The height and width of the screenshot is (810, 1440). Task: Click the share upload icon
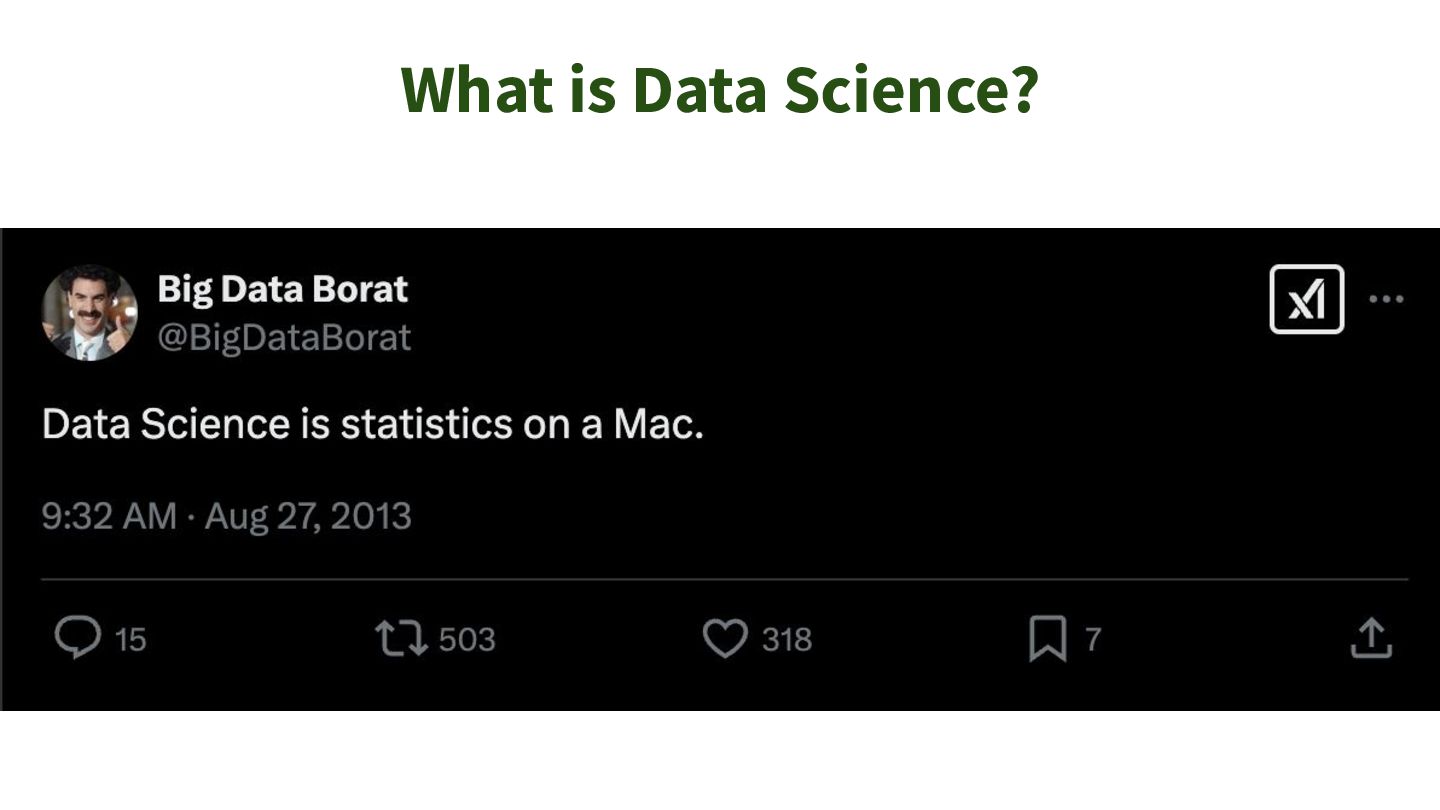tap(1371, 639)
